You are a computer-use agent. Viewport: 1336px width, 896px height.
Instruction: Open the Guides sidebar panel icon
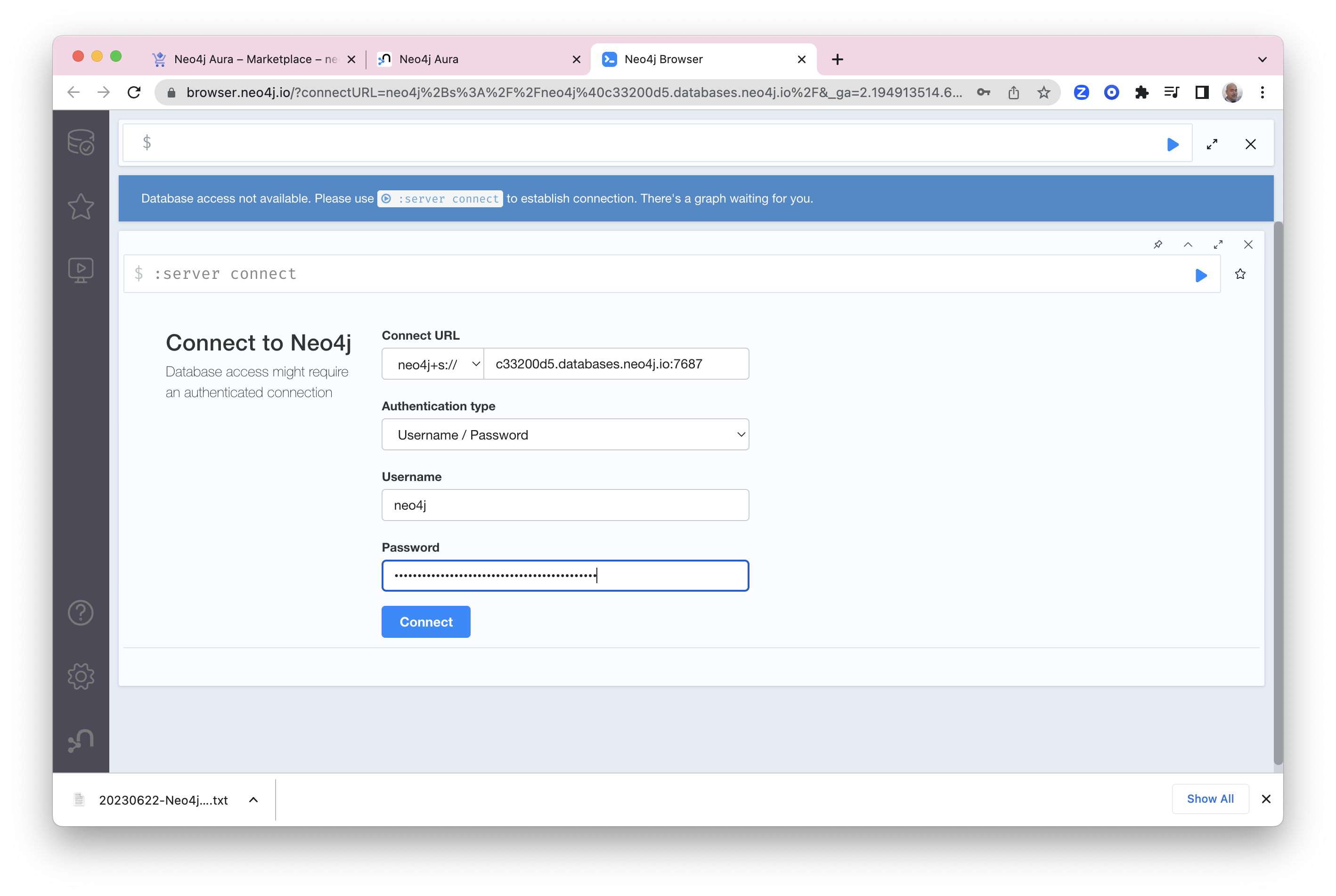point(81,270)
